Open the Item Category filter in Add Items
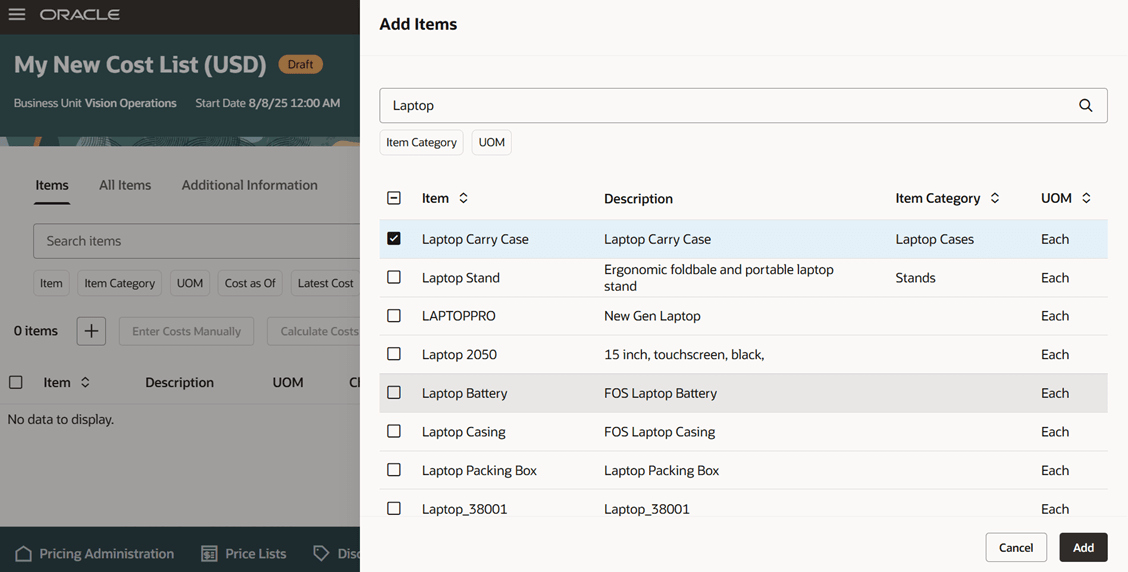The image size is (1128, 572). click(422, 142)
